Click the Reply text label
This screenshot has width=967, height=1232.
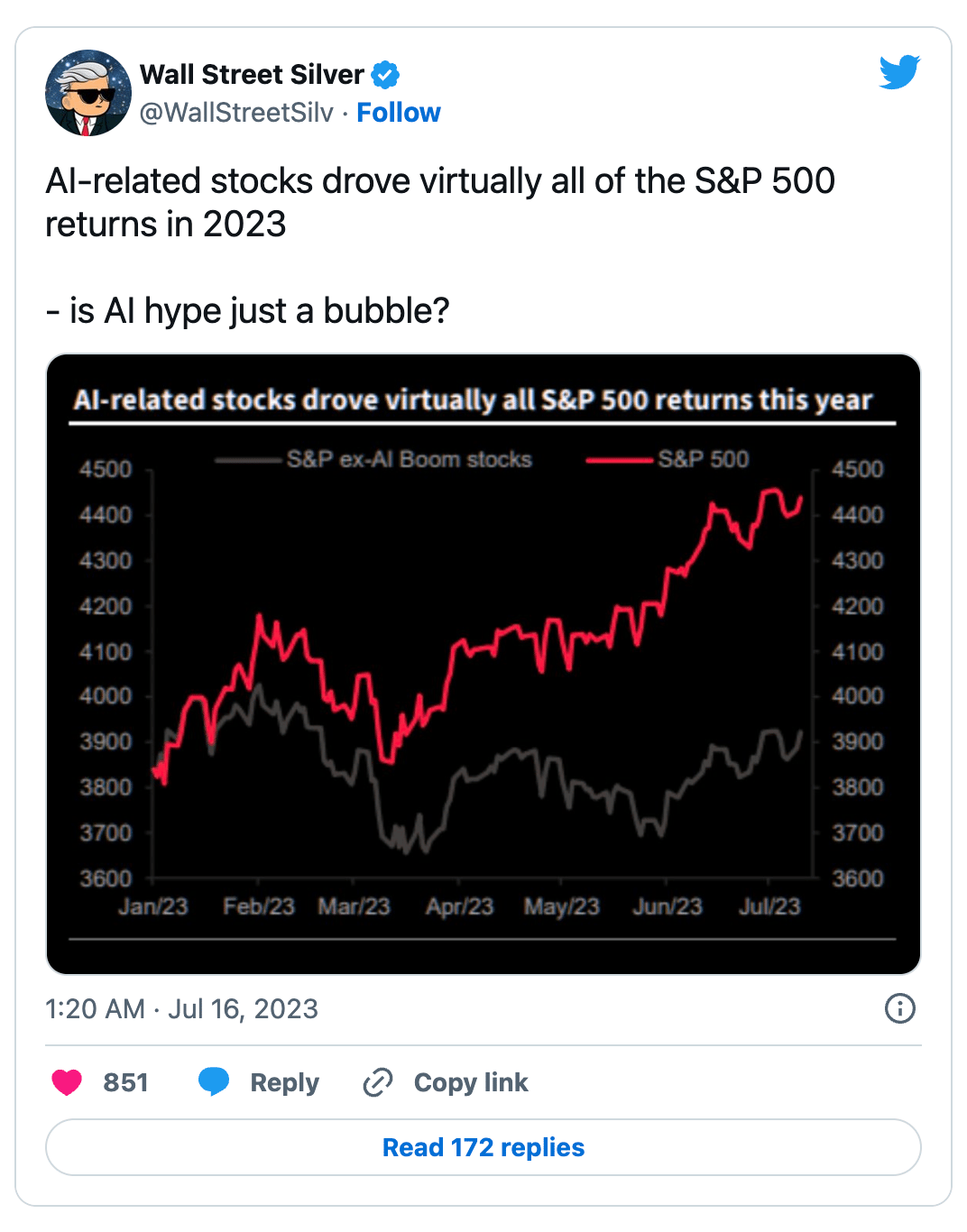284,1082
